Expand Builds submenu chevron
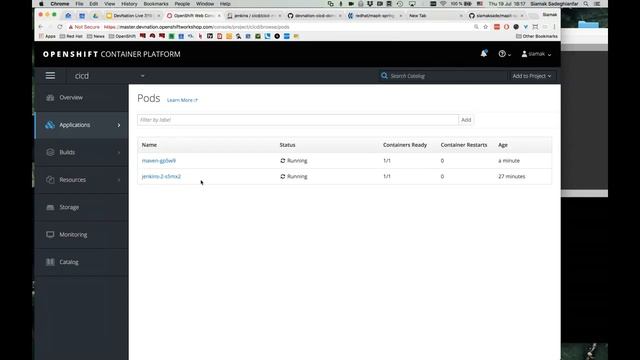The image size is (640, 360). (x=119, y=152)
